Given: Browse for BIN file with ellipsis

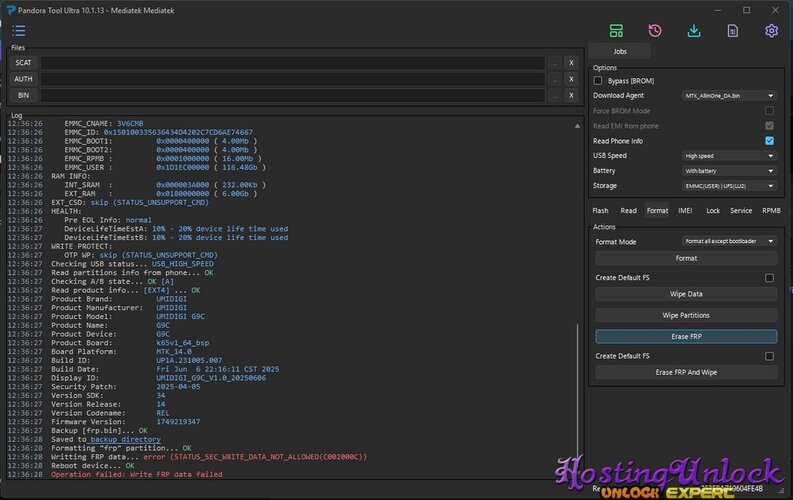Looking at the screenshot, I should coord(555,95).
